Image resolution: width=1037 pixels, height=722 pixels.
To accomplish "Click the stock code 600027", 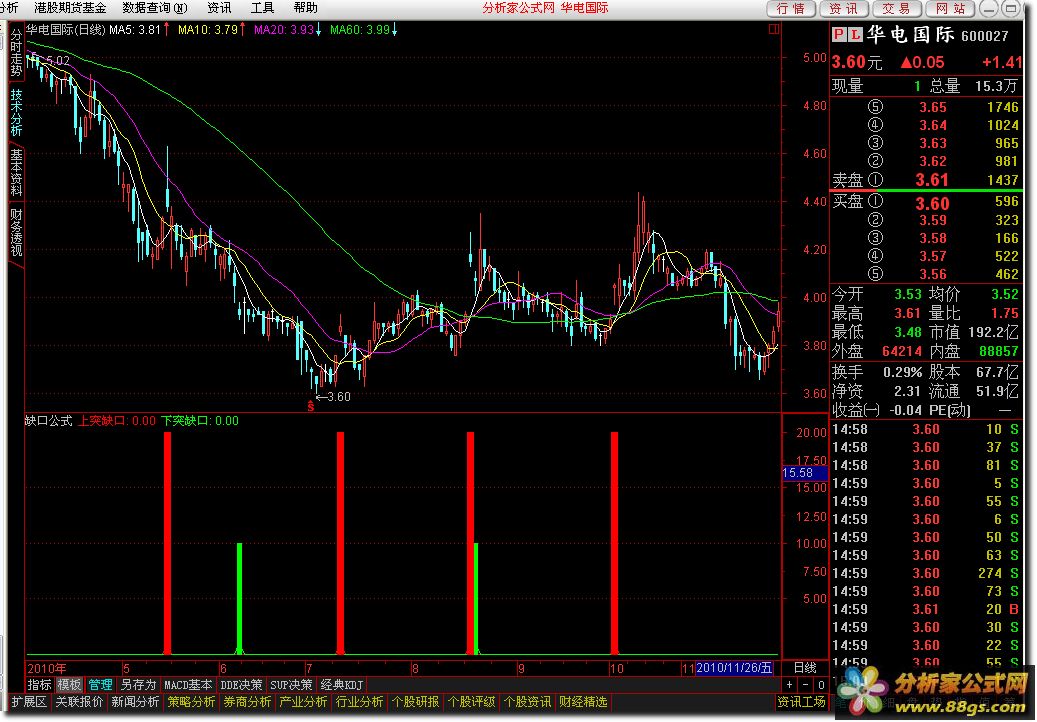I will (985, 36).
